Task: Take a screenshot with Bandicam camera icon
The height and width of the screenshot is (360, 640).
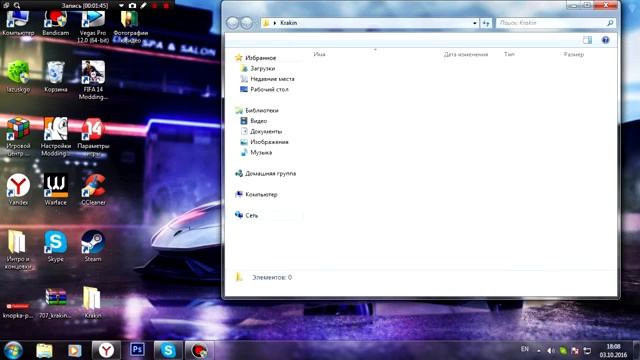Action: click(x=132, y=6)
